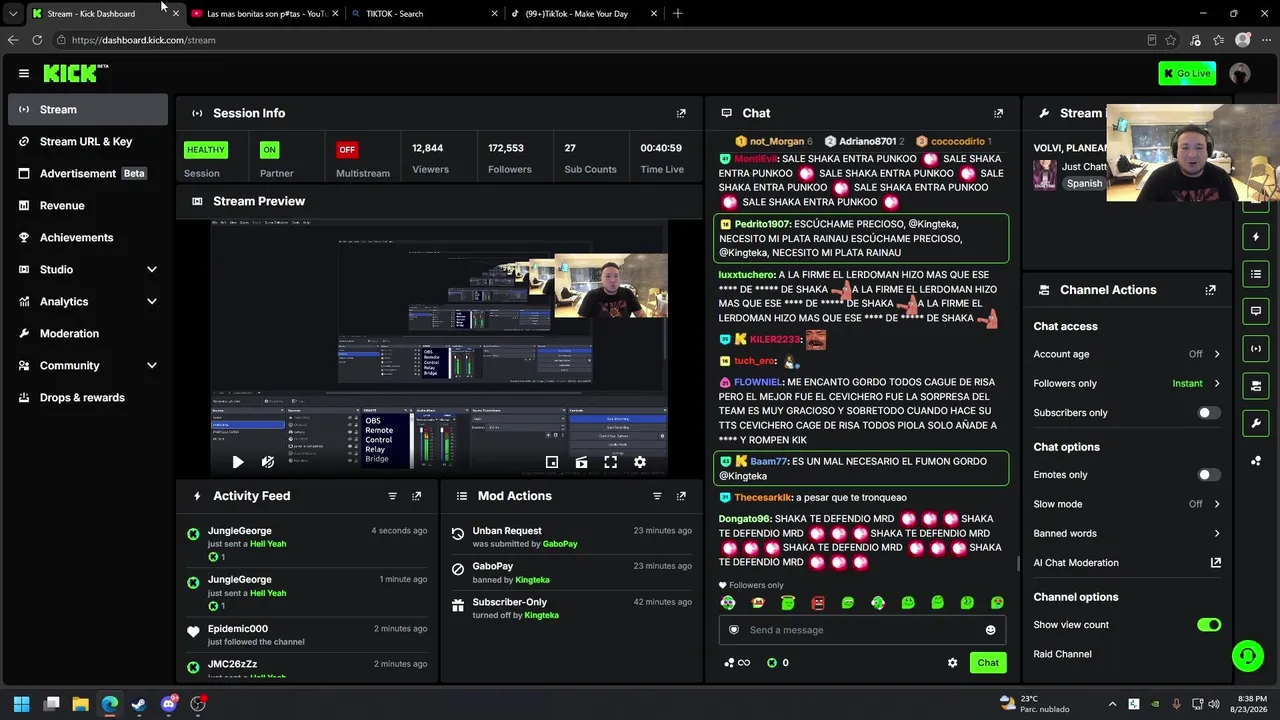
Task: Insert the green halo emote
Action: (788, 603)
